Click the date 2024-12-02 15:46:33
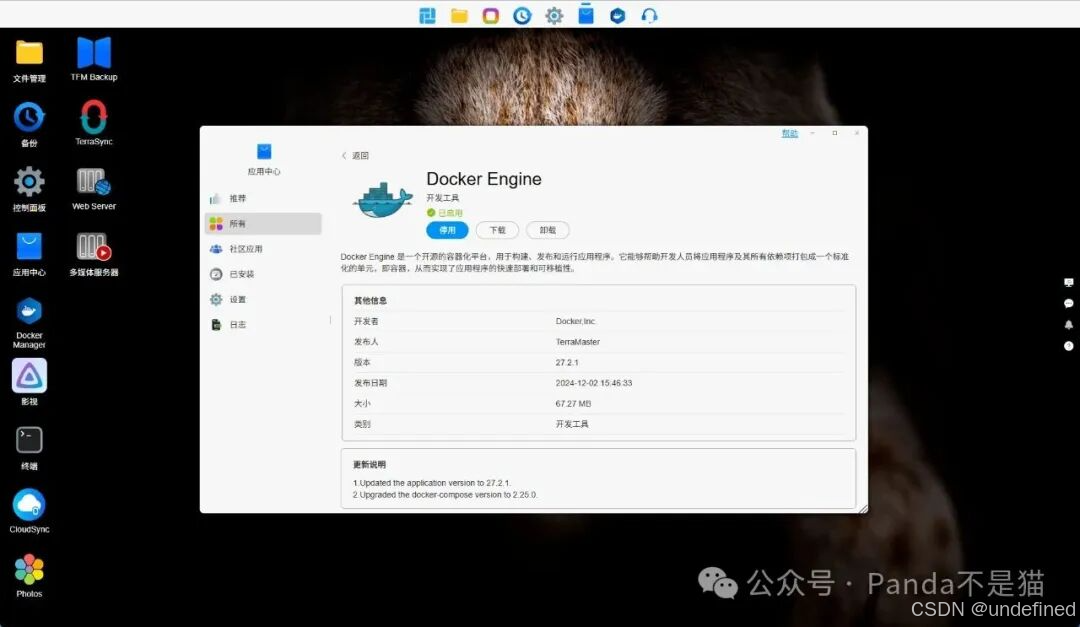This screenshot has width=1080, height=627. (x=594, y=383)
